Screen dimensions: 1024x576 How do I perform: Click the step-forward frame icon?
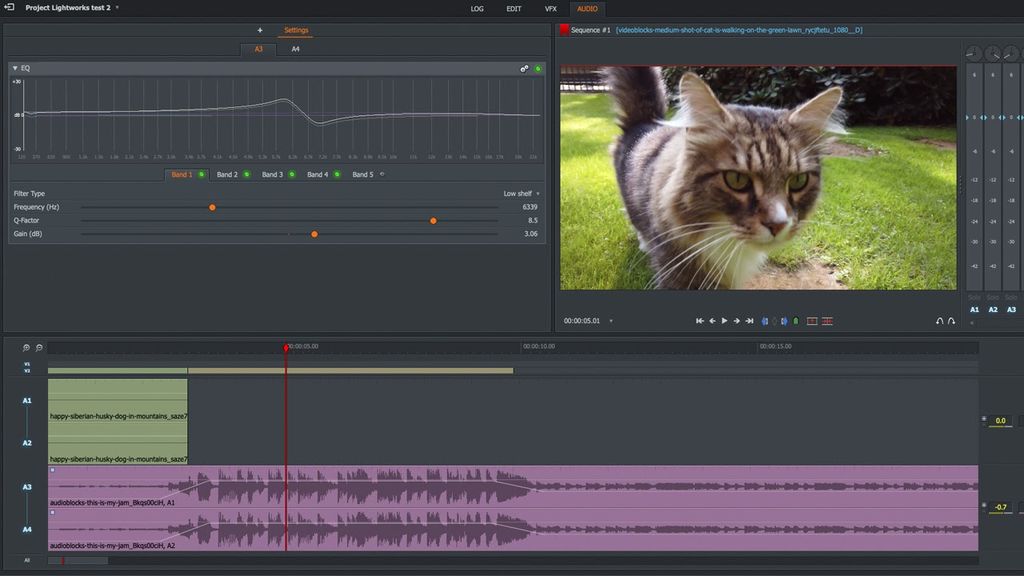tap(738, 321)
